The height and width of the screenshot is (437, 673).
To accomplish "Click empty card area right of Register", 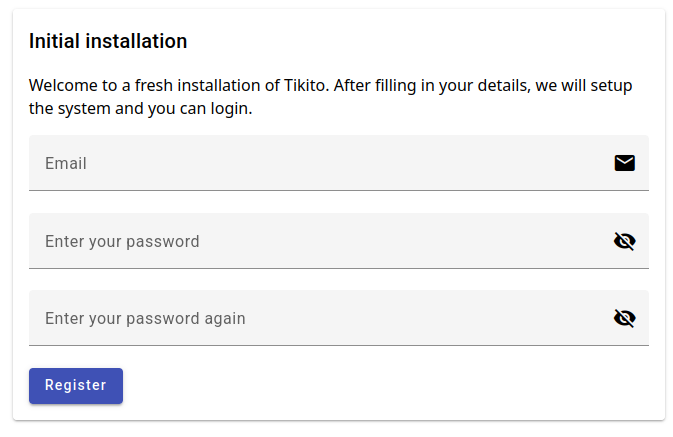I will coord(386,385).
